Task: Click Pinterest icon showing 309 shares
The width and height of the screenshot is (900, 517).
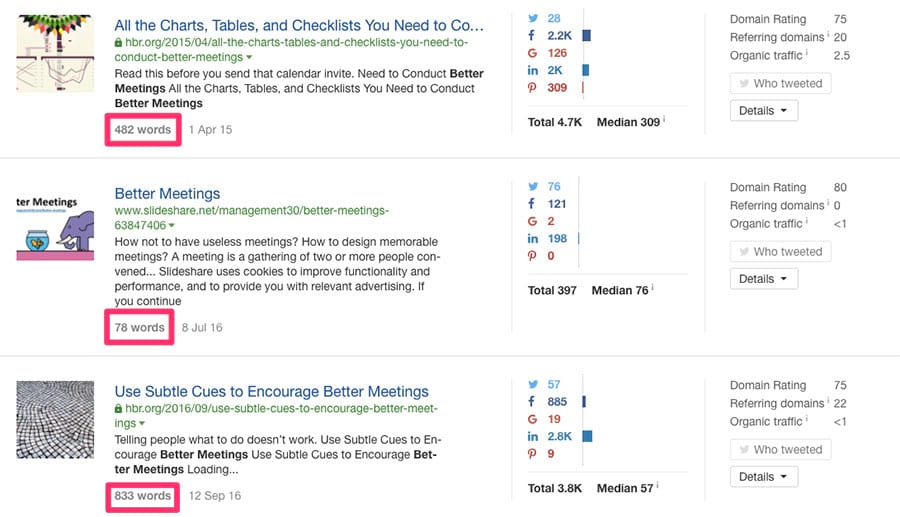Action: [x=532, y=88]
